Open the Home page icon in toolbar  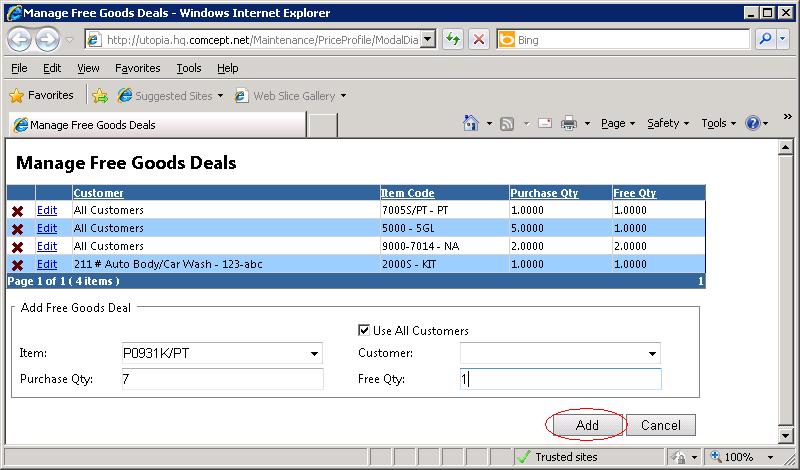tap(470, 123)
